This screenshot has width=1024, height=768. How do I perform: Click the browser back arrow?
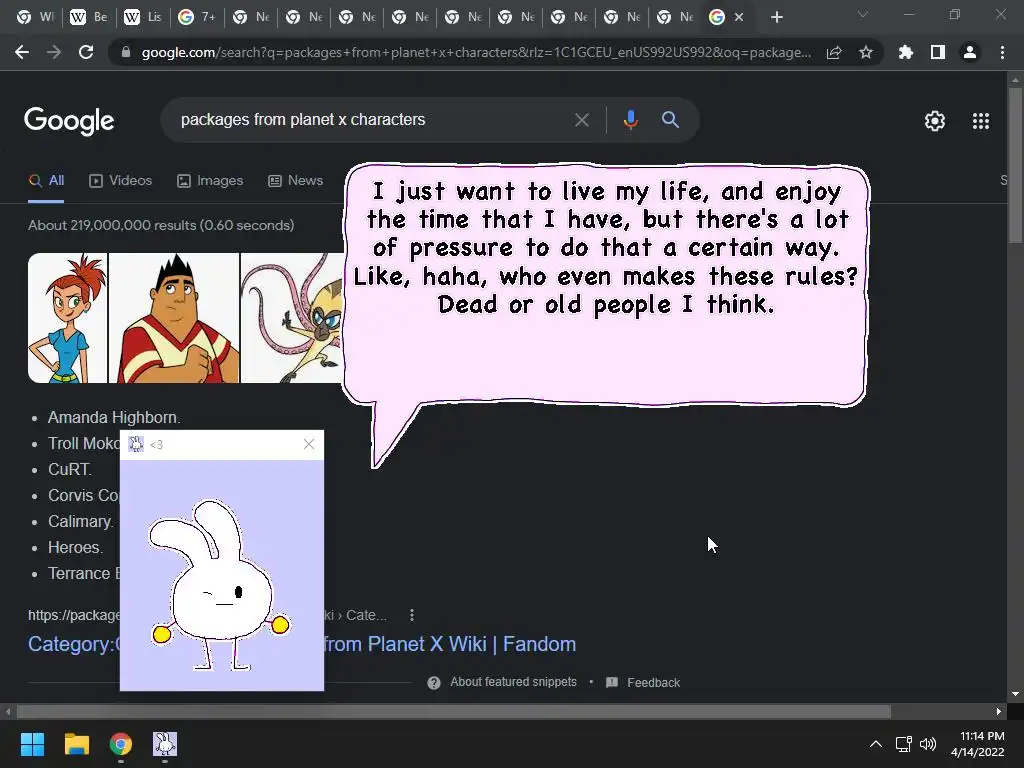click(22, 52)
